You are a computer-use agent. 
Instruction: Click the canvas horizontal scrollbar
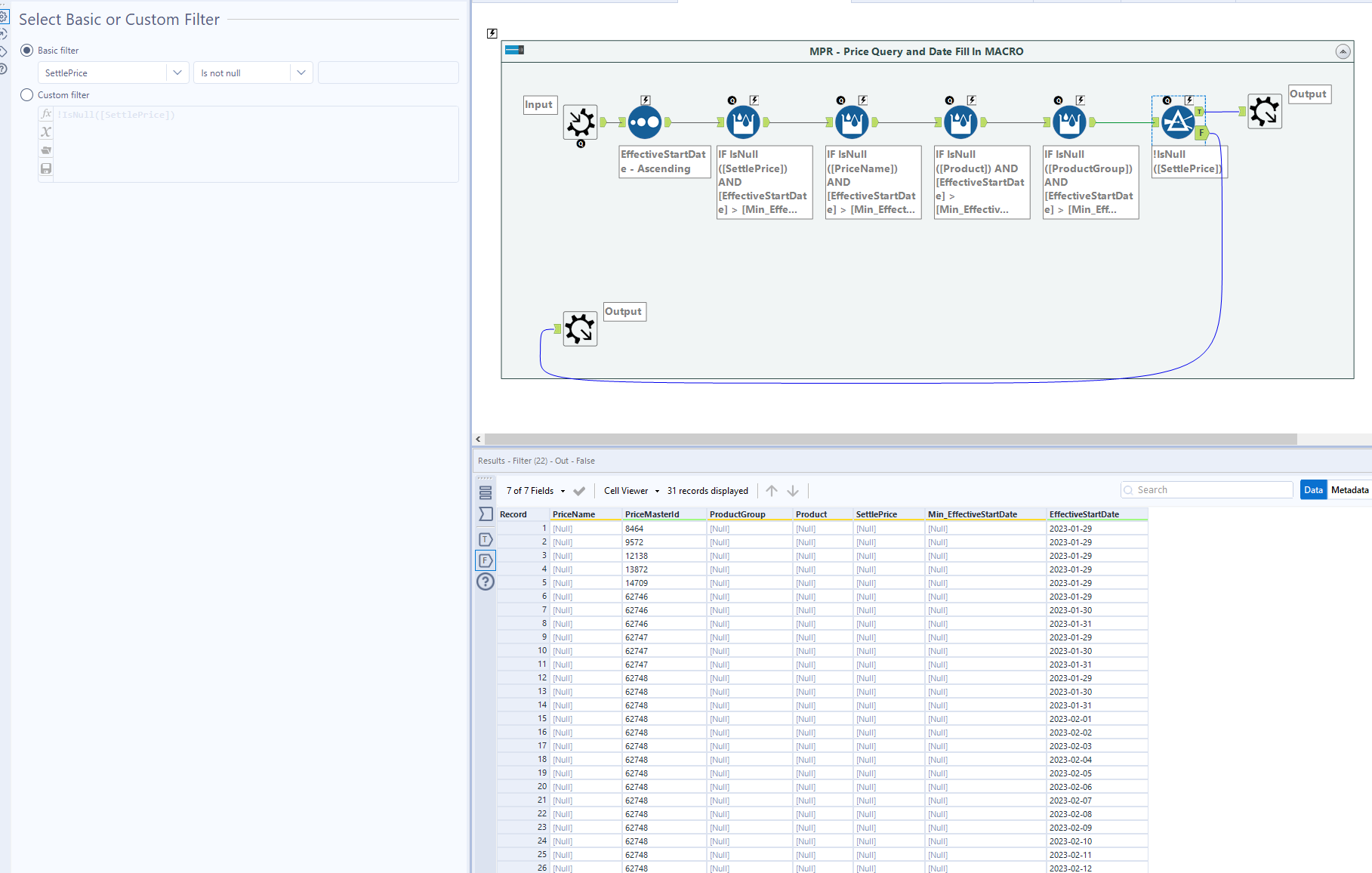pos(890,439)
